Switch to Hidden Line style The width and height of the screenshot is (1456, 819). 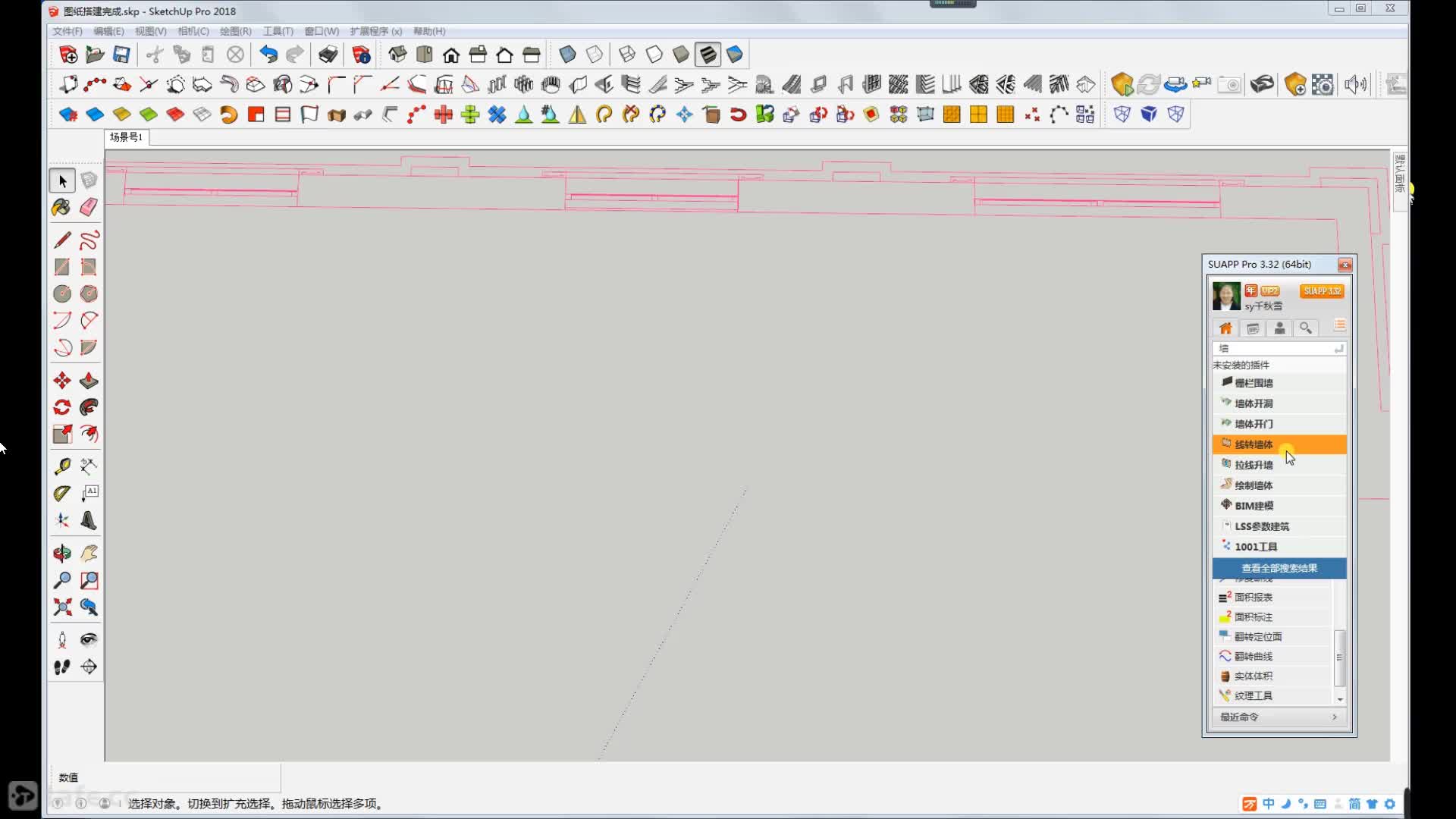654,55
